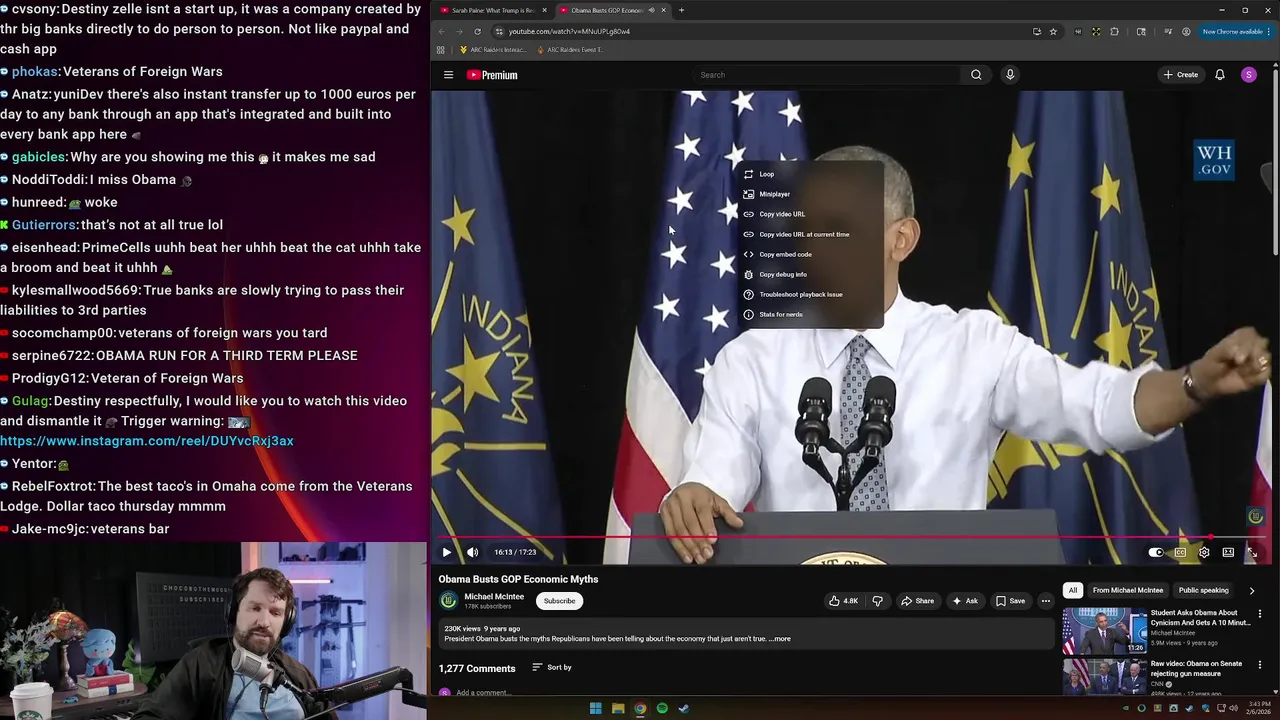This screenshot has width=1280, height=720.
Task: Open ARC Raiders Interactive bookmark
Action: pos(492,49)
